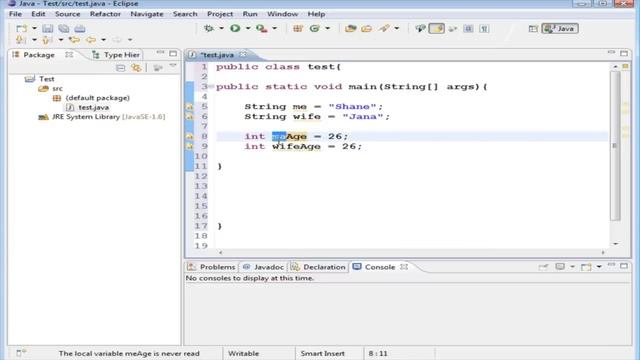
Task: Click the Open Perspective icon
Action: (533, 29)
